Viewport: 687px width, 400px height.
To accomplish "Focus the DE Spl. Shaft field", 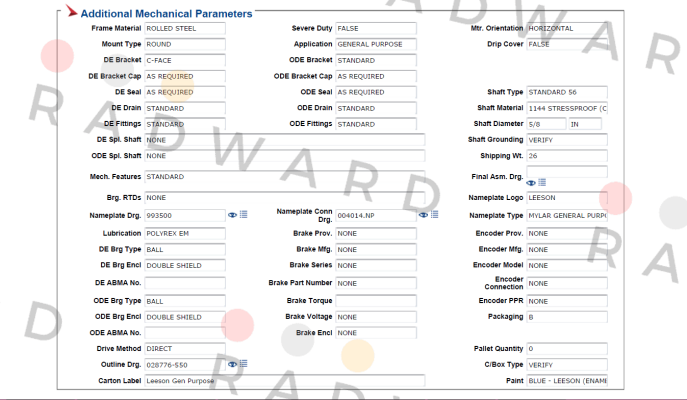I will (x=285, y=140).
